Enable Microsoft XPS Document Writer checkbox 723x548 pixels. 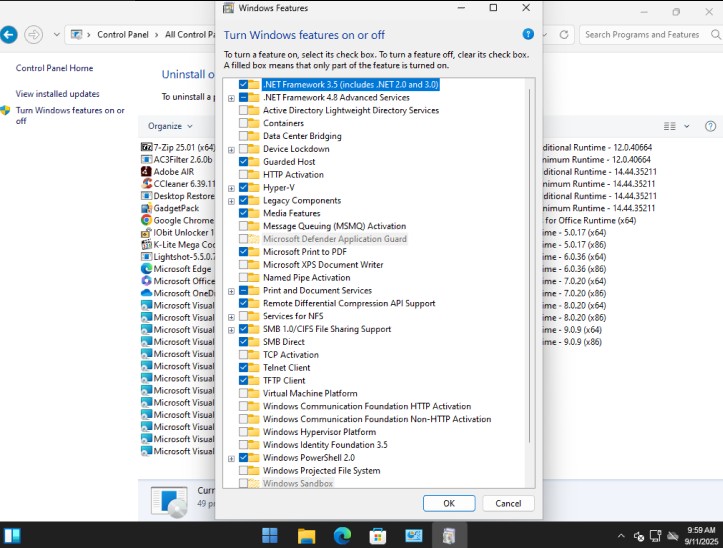(243, 265)
